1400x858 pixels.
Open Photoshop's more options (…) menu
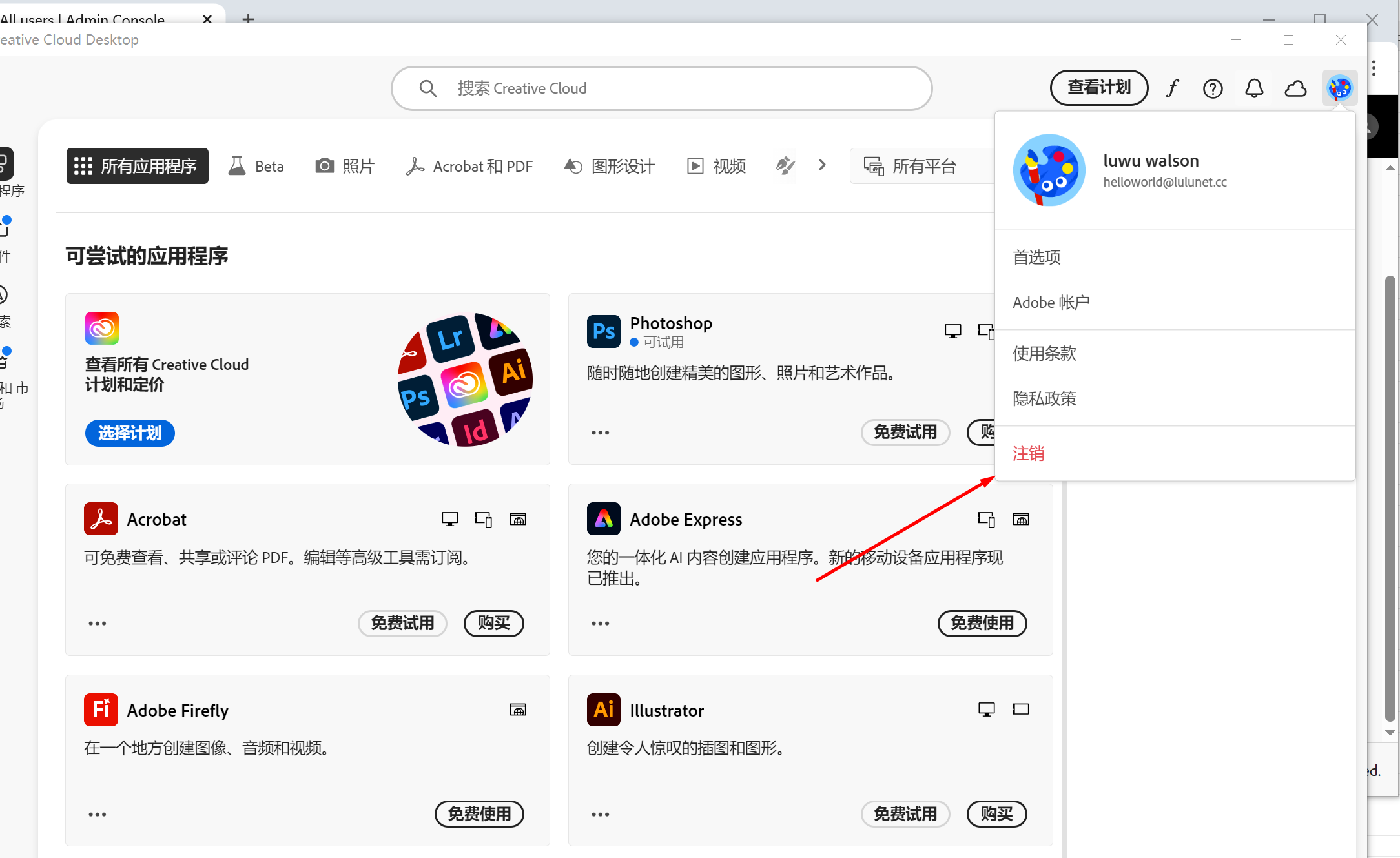point(601,433)
